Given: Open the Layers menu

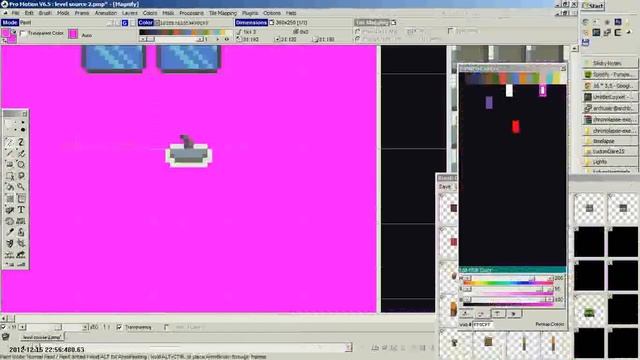Looking at the screenshot, I should tap(130, 13).
